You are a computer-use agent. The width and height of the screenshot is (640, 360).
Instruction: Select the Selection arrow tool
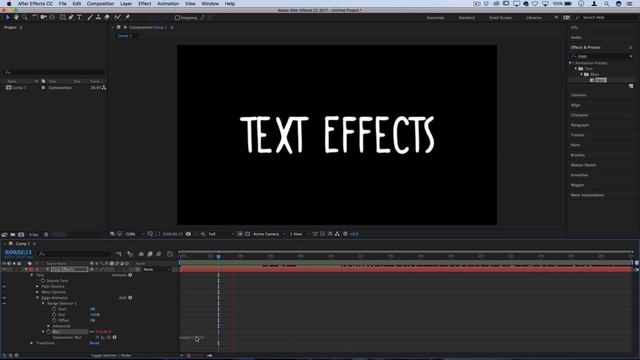[7, 18]
